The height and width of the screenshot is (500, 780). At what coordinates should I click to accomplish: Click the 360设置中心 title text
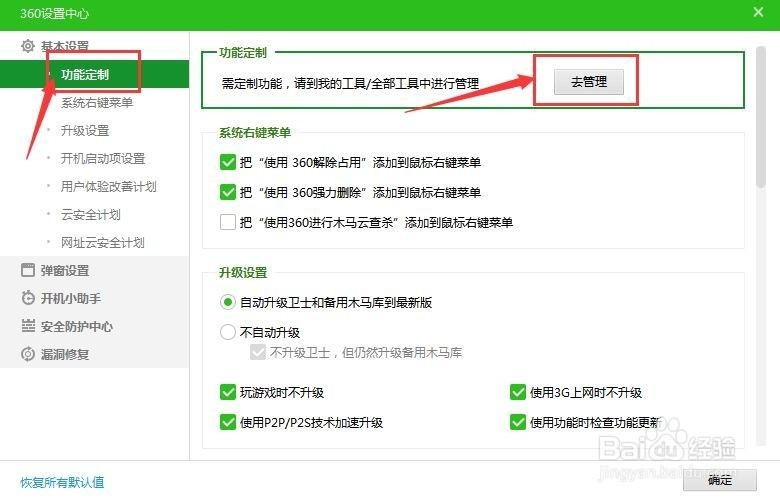coord(54,13)
